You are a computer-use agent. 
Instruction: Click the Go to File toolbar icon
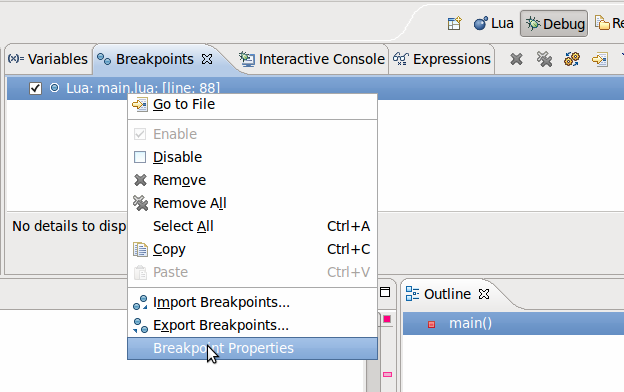coord(600,59)
